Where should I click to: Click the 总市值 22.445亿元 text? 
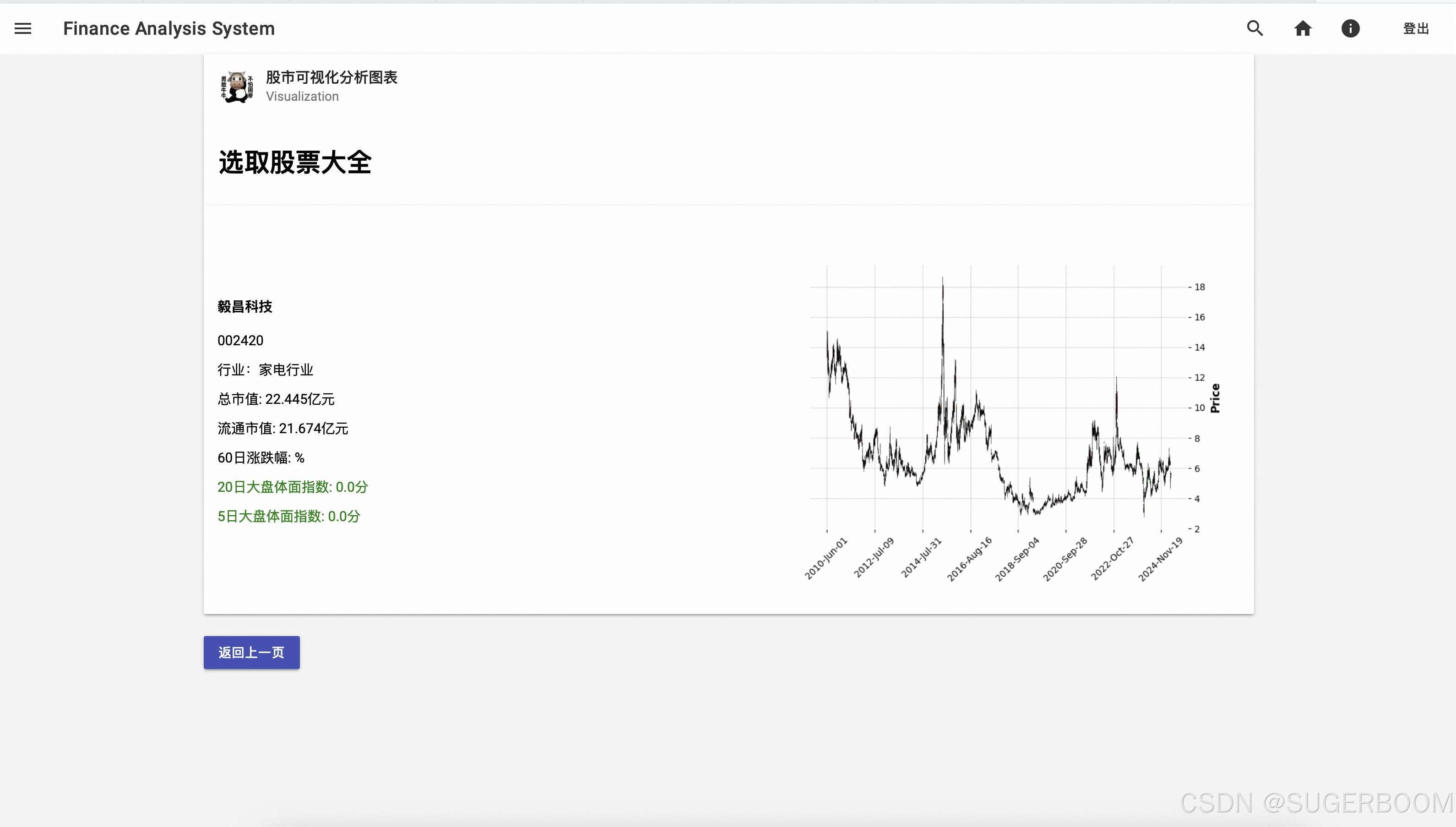pos(276,399)
